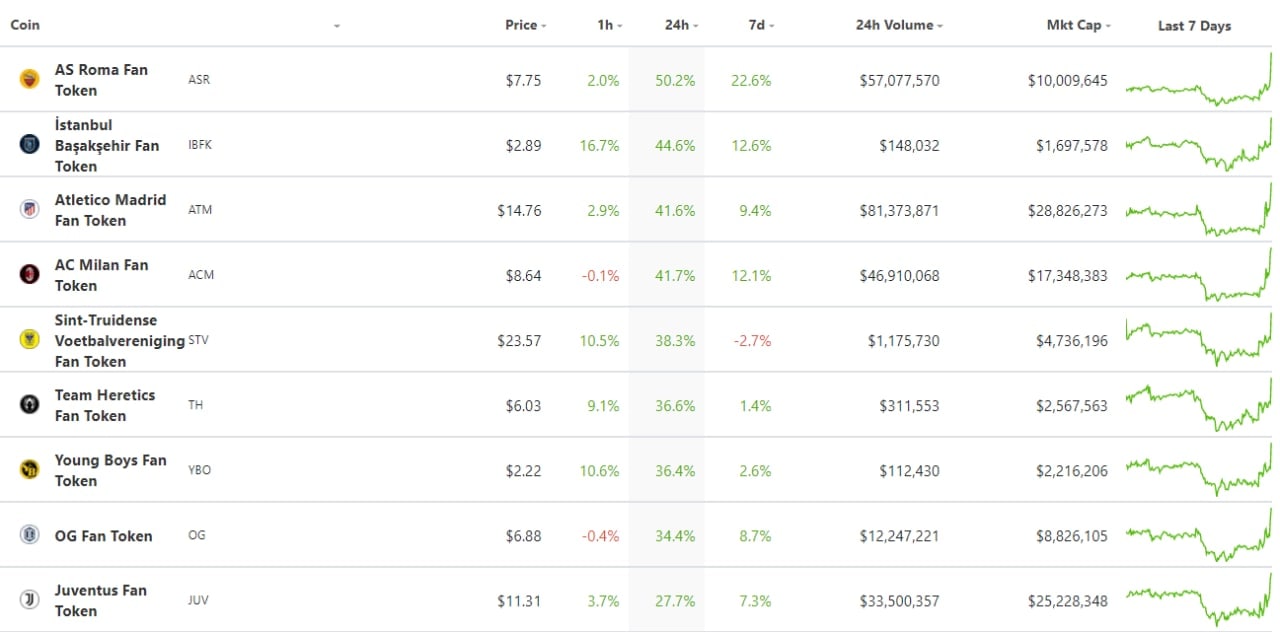
Task: Open the İstanbul Başakşehir Fan Token page
Action: point(106,145)
